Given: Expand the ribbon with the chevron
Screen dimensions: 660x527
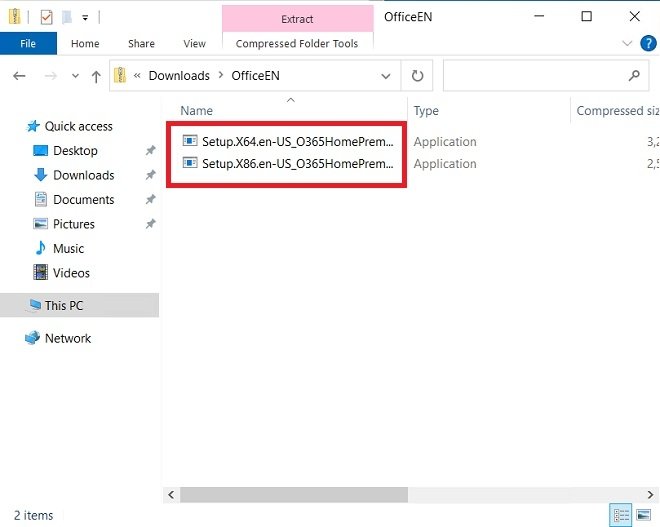Looking at the screenshot, I should pos(627,43).
